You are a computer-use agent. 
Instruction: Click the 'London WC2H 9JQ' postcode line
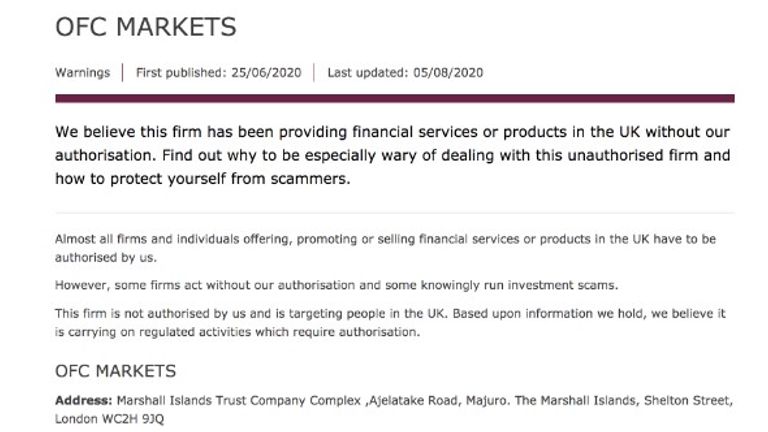coord(110,419)
